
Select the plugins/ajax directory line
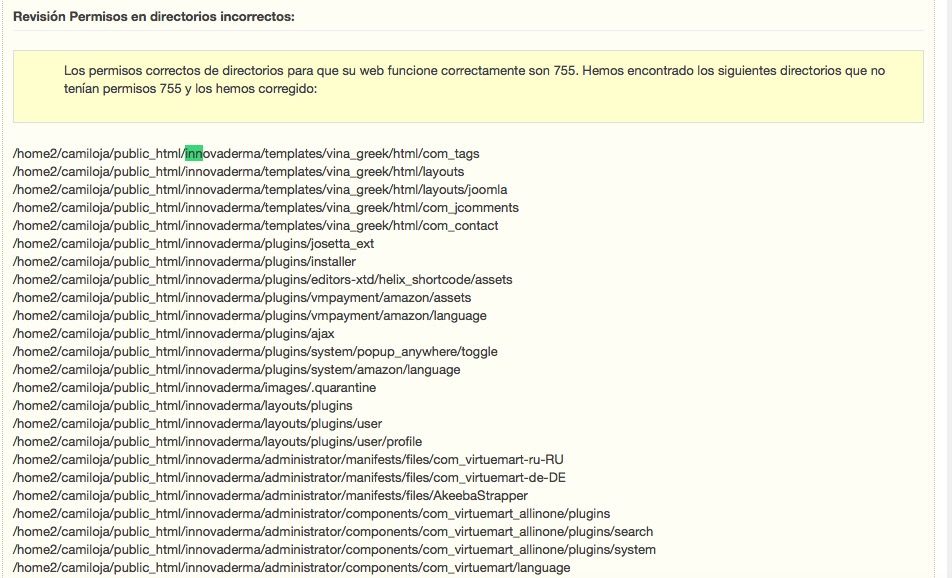(x=174, y=333)
